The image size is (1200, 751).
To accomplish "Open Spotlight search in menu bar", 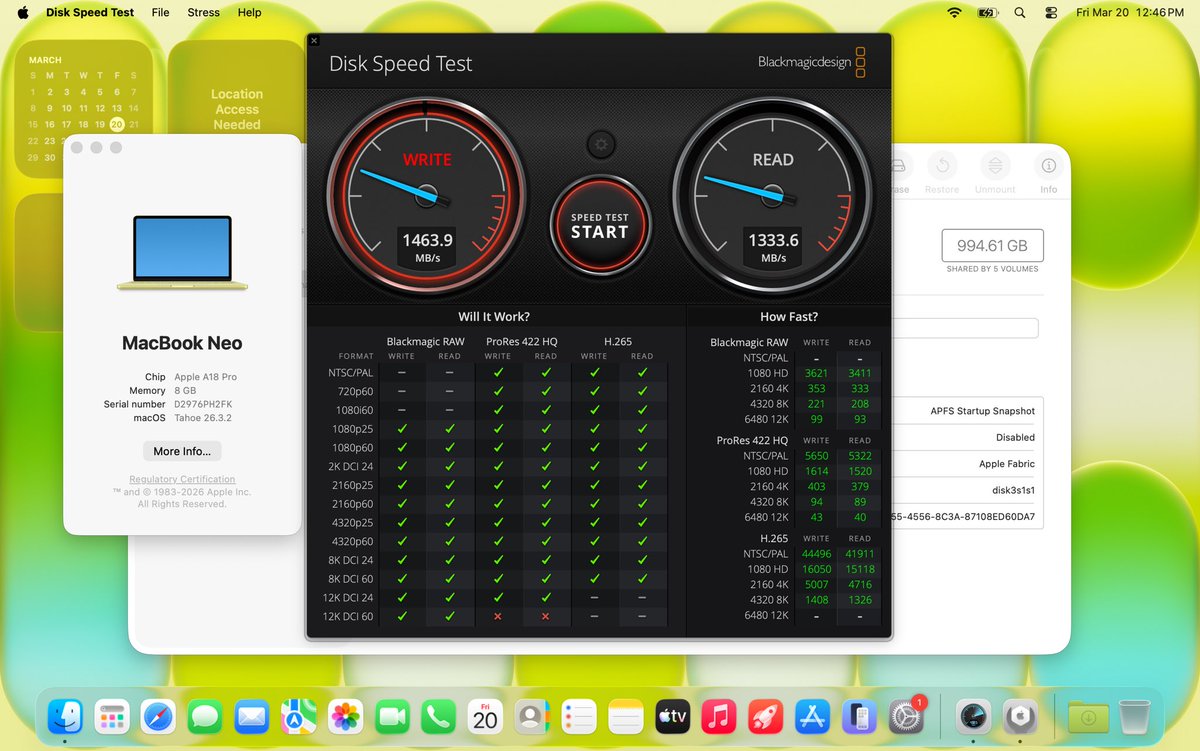I will click(1019, 12).
